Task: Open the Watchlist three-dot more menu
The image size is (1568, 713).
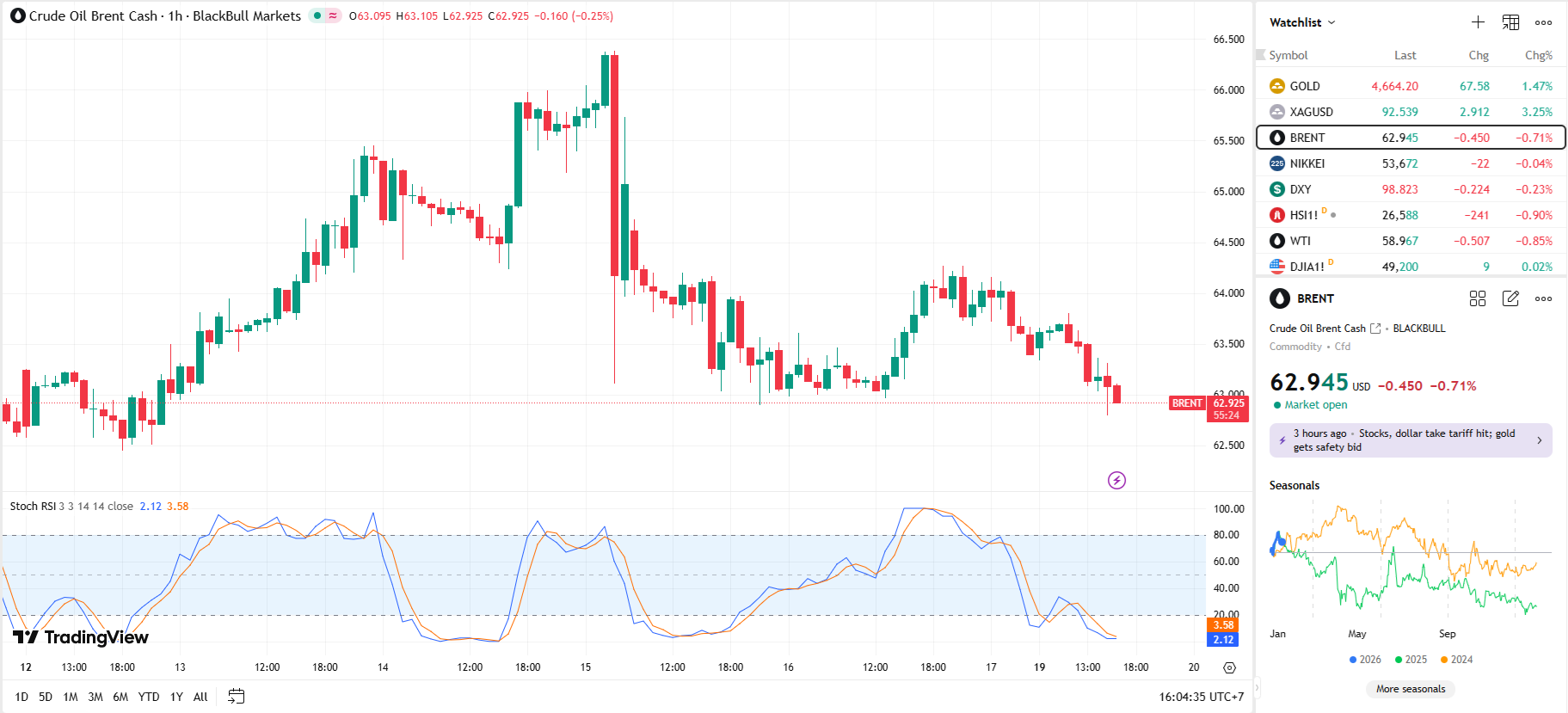Action: (x=1544, y=22)
